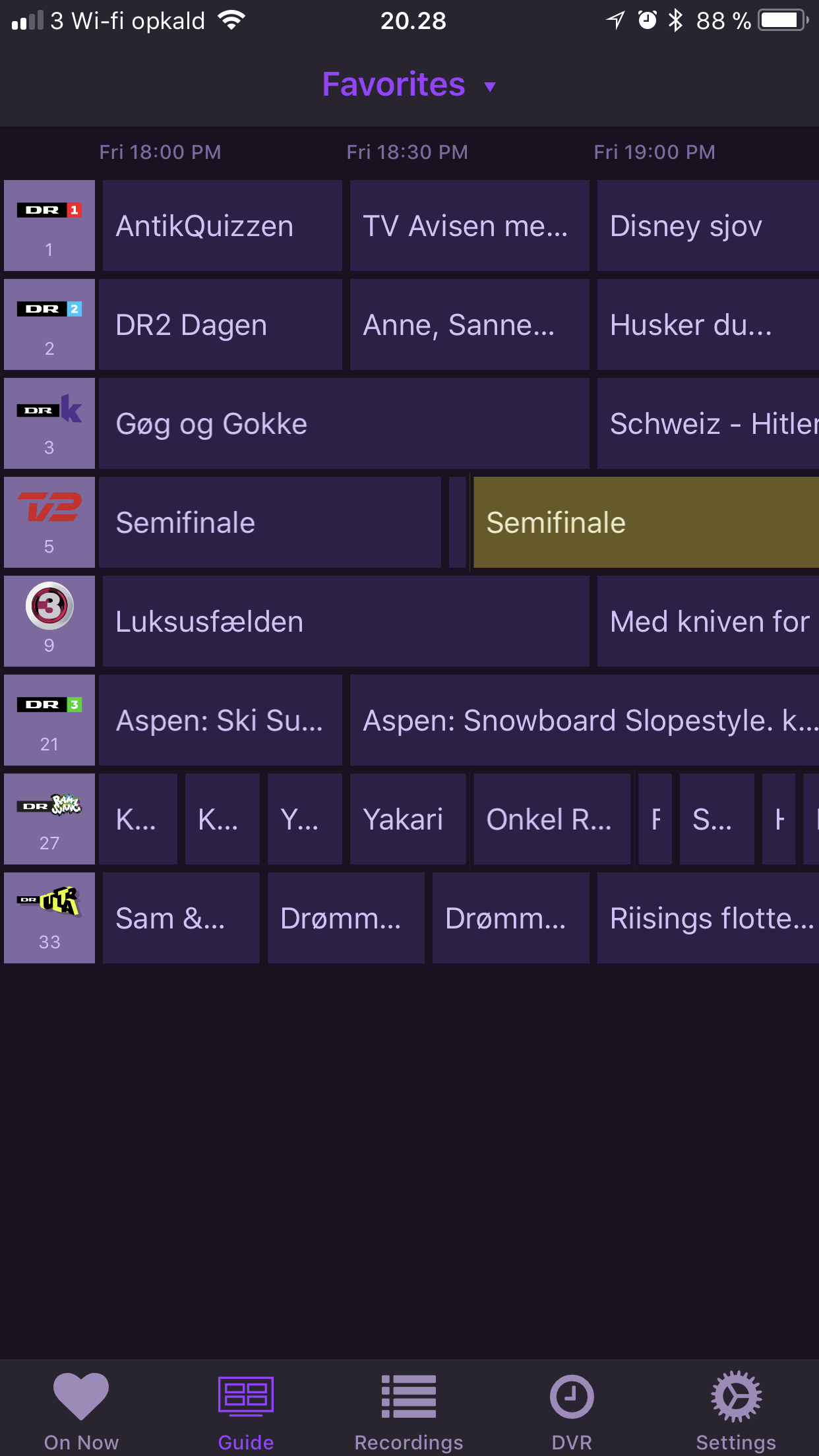Open Luksusfælden program details
The width and height of the screenshot is (819, 1456).
pos(345,621)
